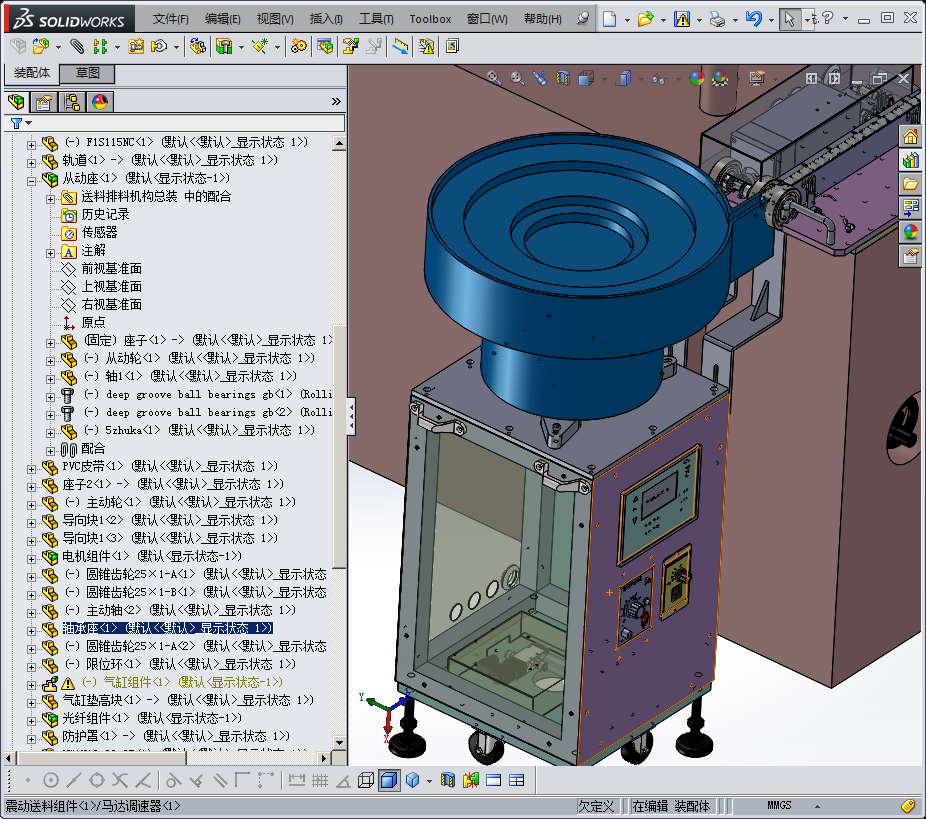Click the Exploded View icon

click(351, 46)
